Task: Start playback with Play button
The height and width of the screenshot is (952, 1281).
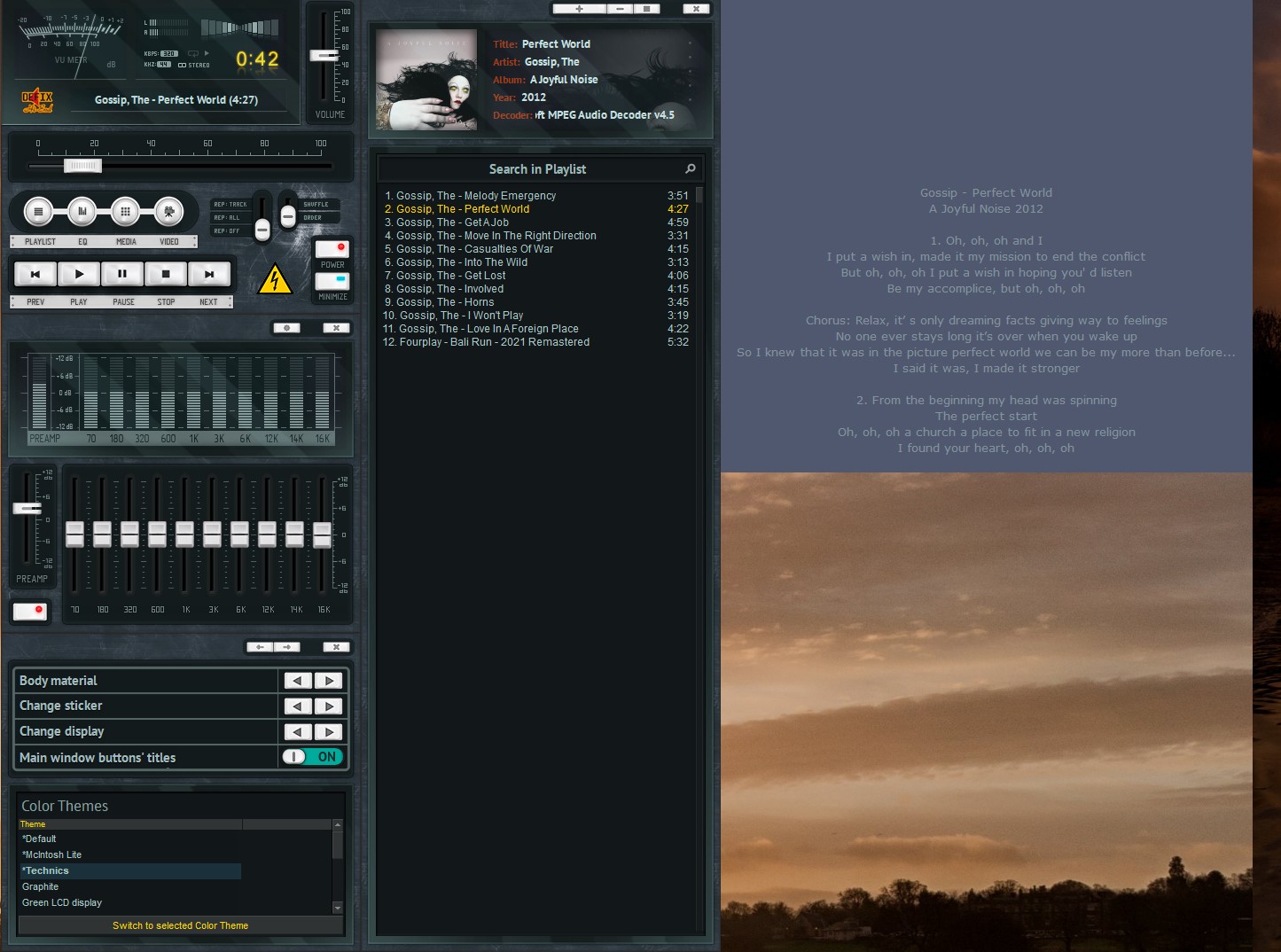Action: pos(79,275)
